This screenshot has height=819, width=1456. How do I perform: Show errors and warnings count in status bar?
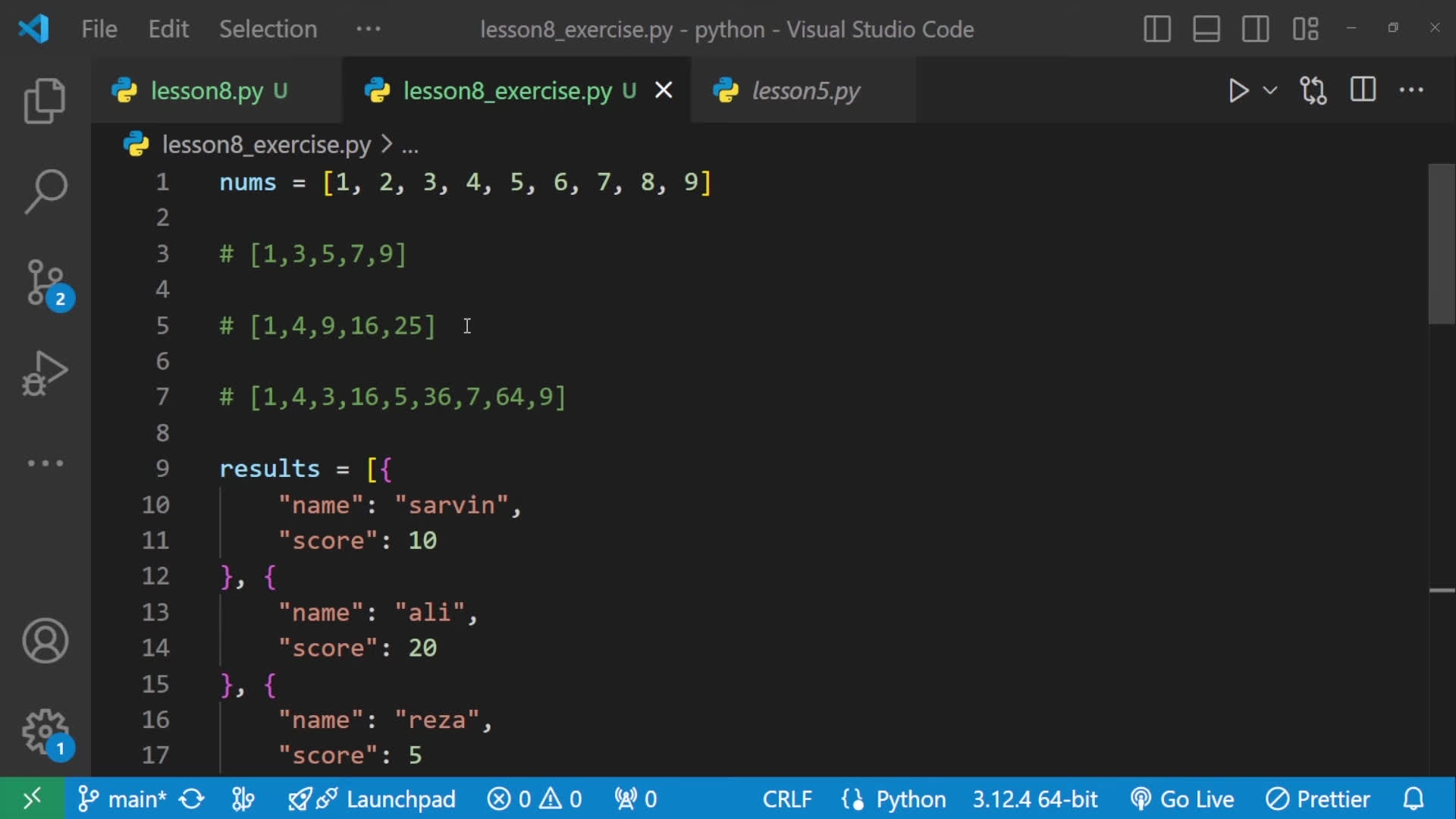[535, 799]
